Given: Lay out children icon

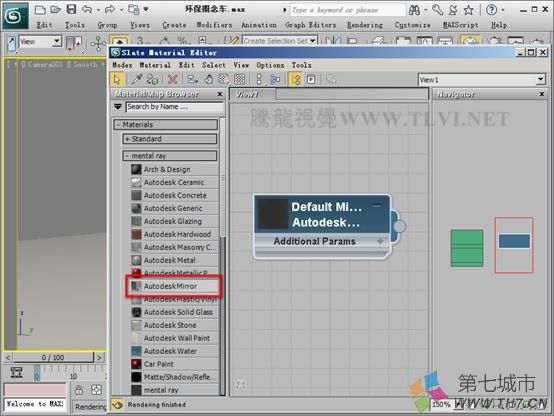Looking at the screenshot, I should [275, 80].
